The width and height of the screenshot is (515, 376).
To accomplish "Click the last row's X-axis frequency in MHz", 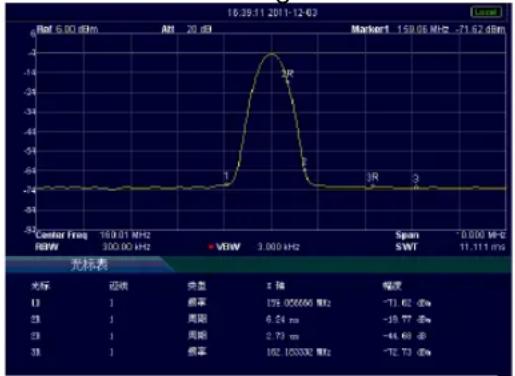I will (x=298, y=352).
